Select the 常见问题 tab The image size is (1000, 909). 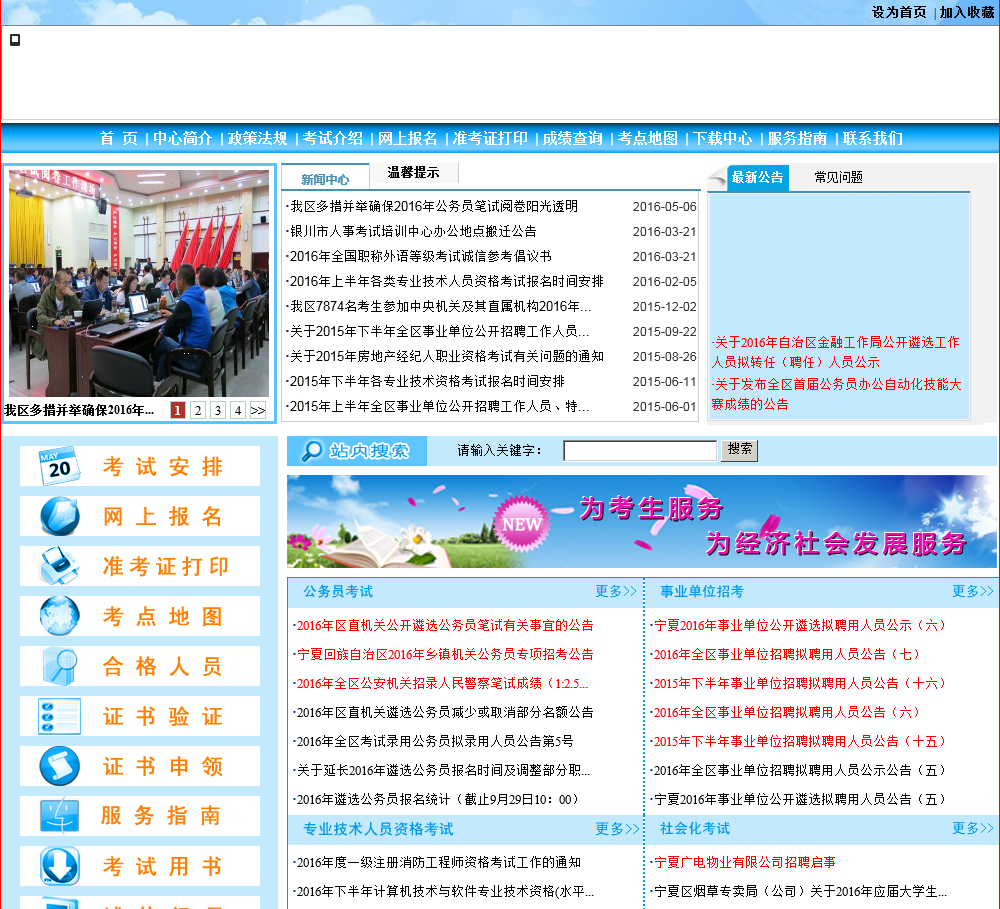click(x=838, y=177)
